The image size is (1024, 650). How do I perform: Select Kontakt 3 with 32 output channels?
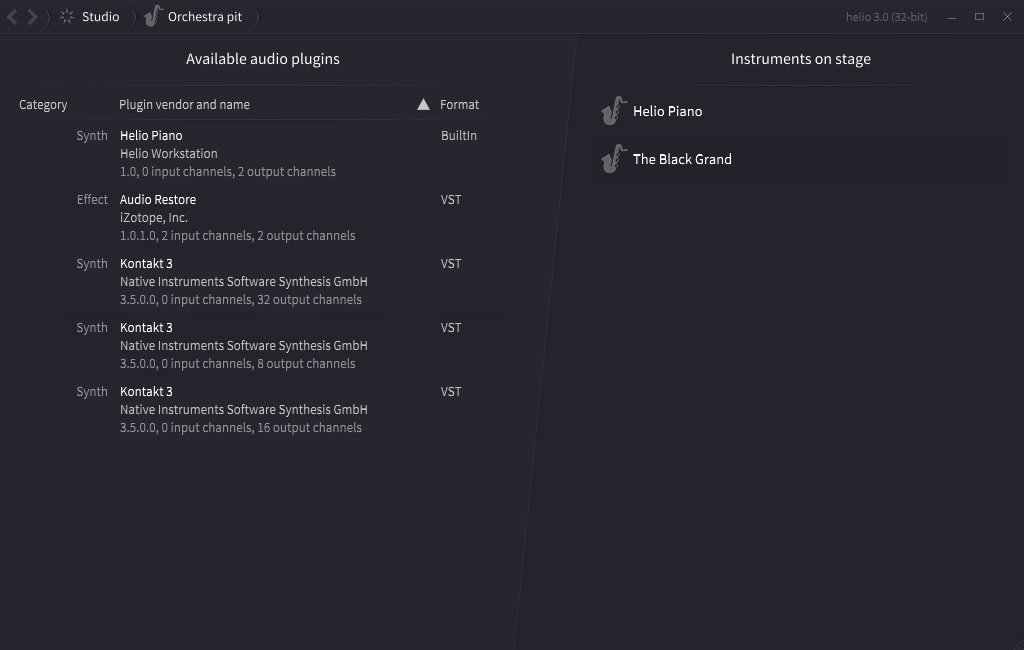(263, 282)
